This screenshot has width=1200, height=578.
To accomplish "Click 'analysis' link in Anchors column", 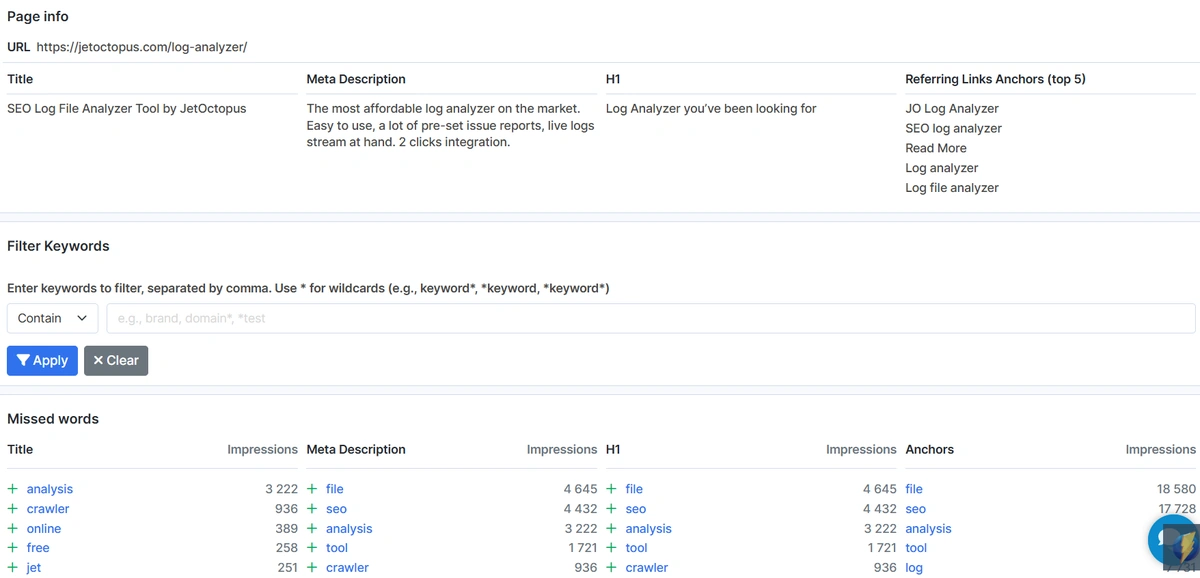I will click(928, 529).
